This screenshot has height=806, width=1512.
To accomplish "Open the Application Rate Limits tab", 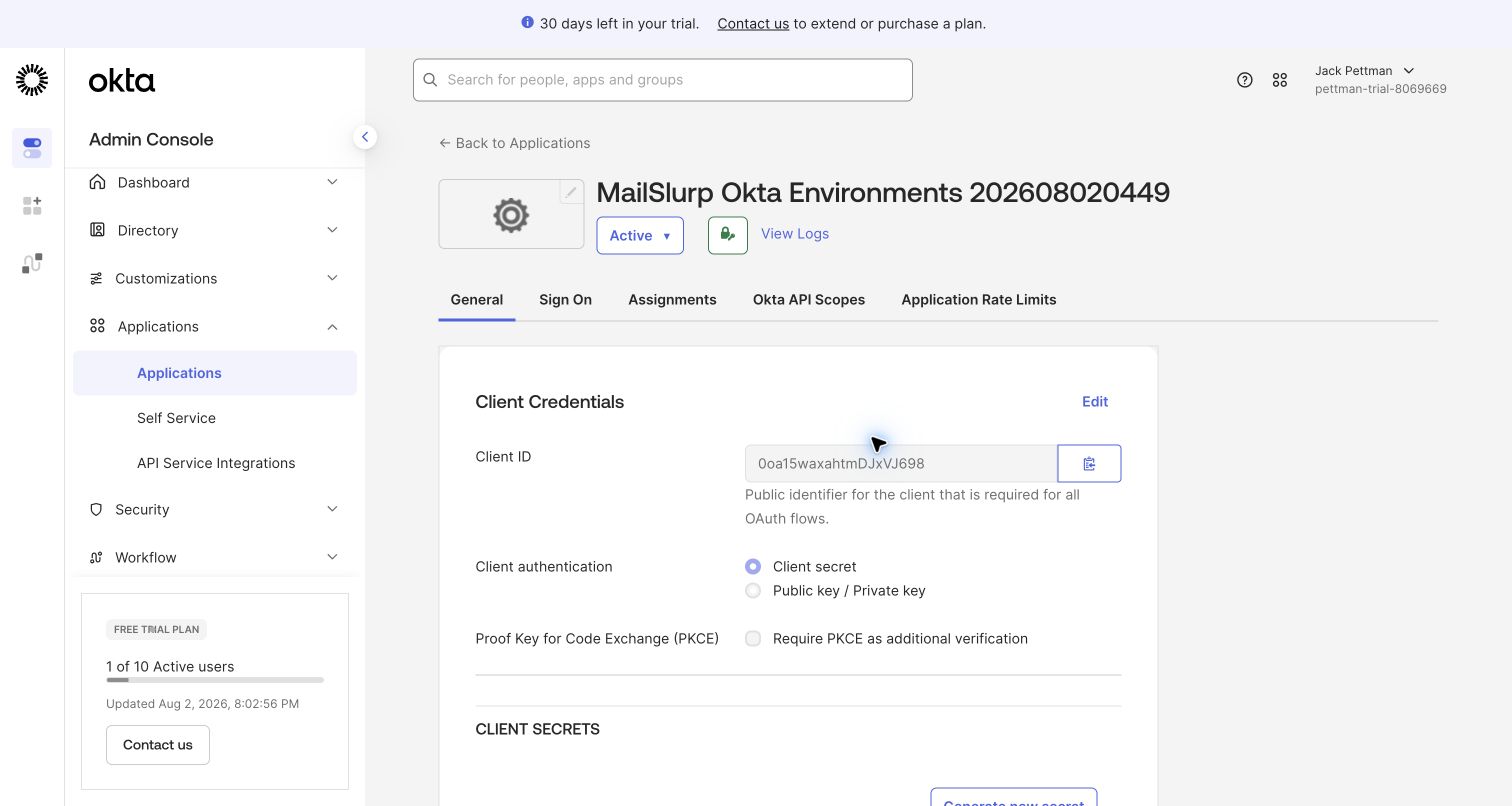I will [979, 299].
